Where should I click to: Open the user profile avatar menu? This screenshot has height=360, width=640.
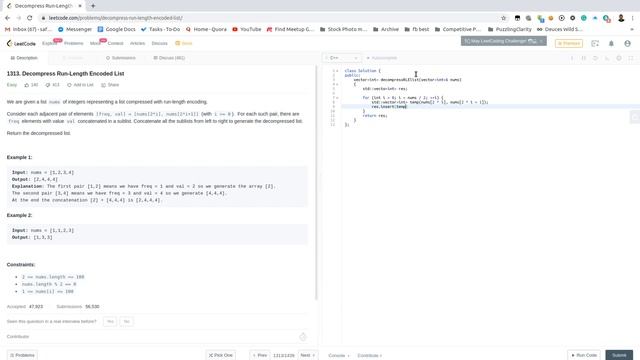pyautogui.click(x=627, y=43)
